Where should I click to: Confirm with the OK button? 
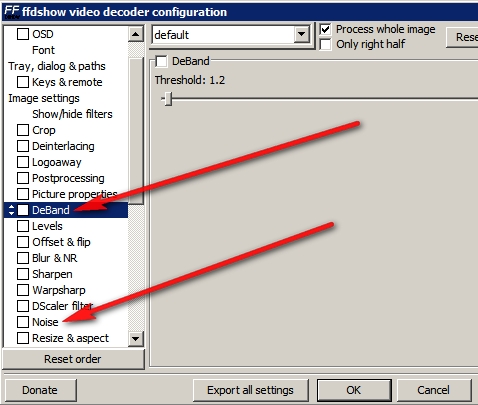coord(354,390)
